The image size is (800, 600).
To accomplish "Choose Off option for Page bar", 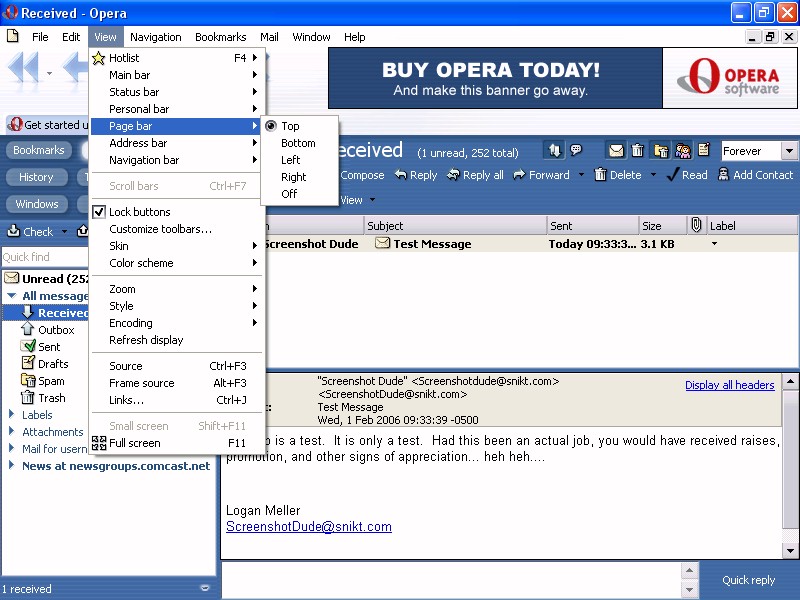I will click(x=289, y=194).
